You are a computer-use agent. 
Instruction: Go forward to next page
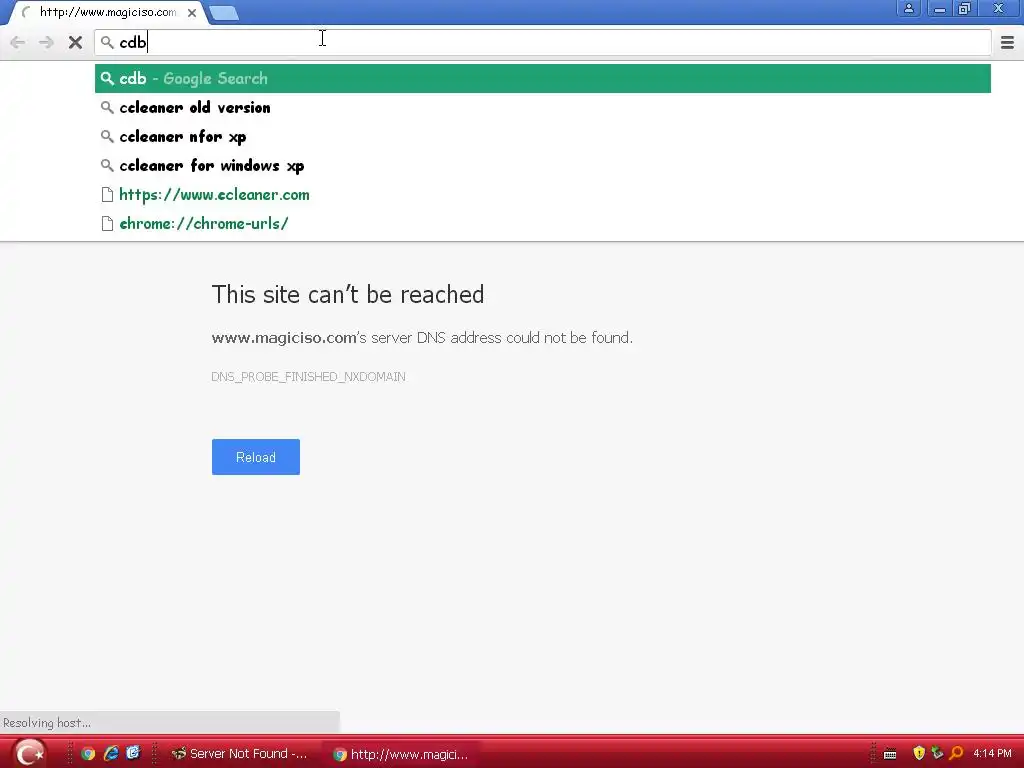[x=46, y=43]
